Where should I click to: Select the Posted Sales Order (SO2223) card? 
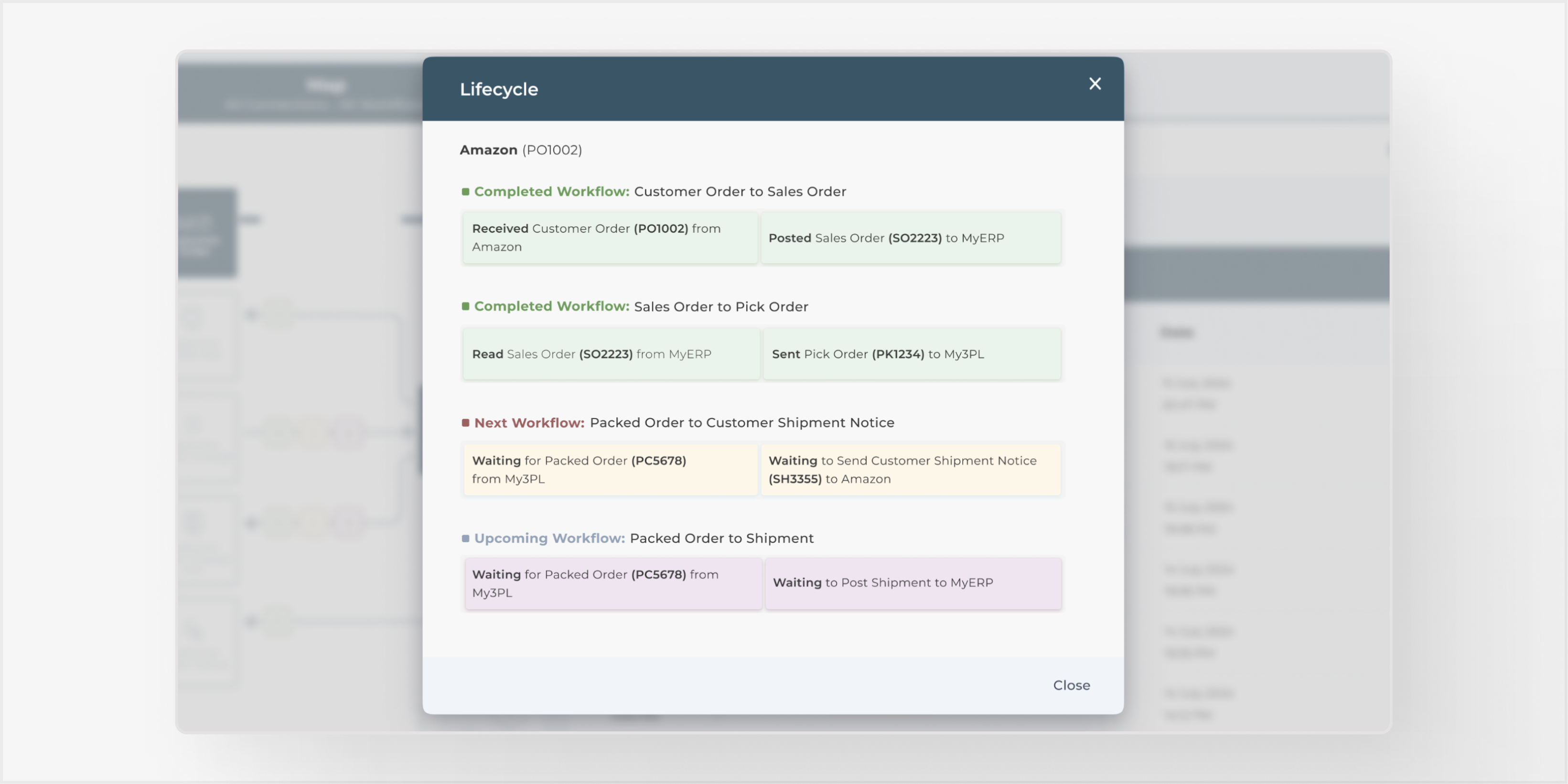[x=911, y=237]
